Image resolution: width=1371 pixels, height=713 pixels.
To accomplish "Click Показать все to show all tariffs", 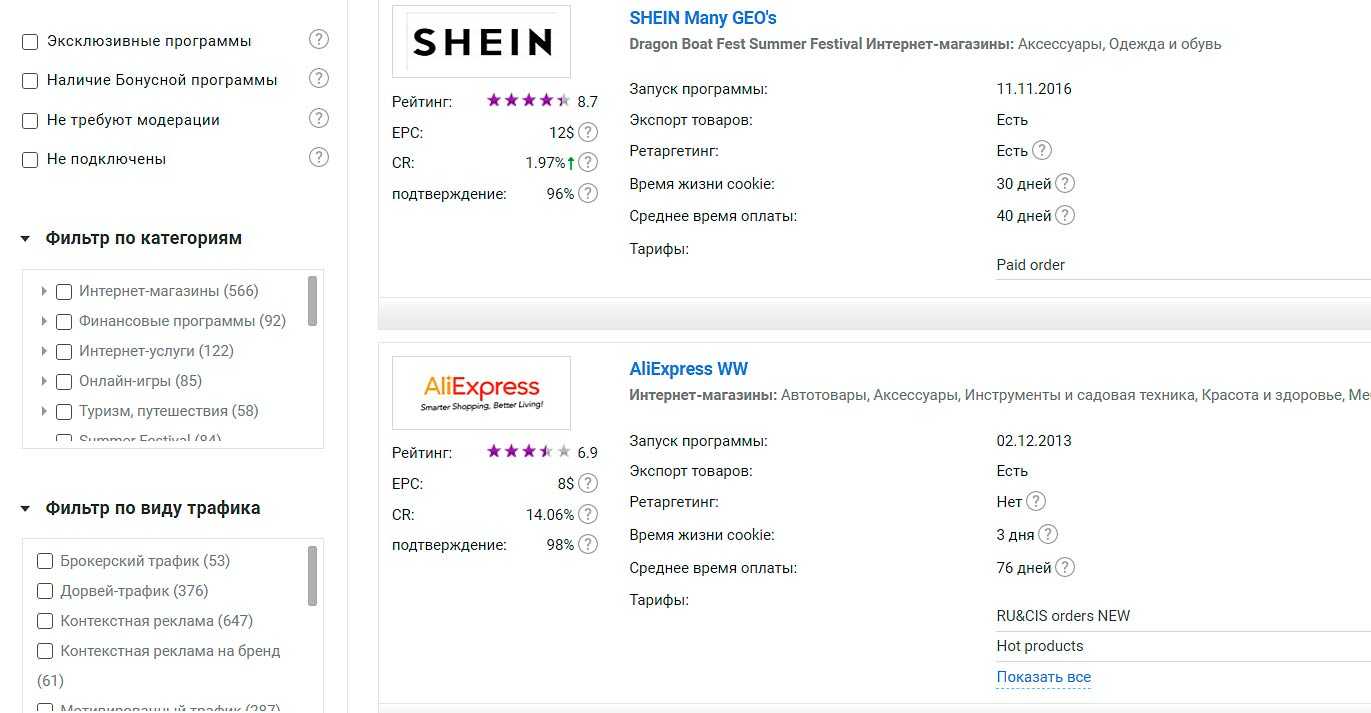I will click(1043, 677).
